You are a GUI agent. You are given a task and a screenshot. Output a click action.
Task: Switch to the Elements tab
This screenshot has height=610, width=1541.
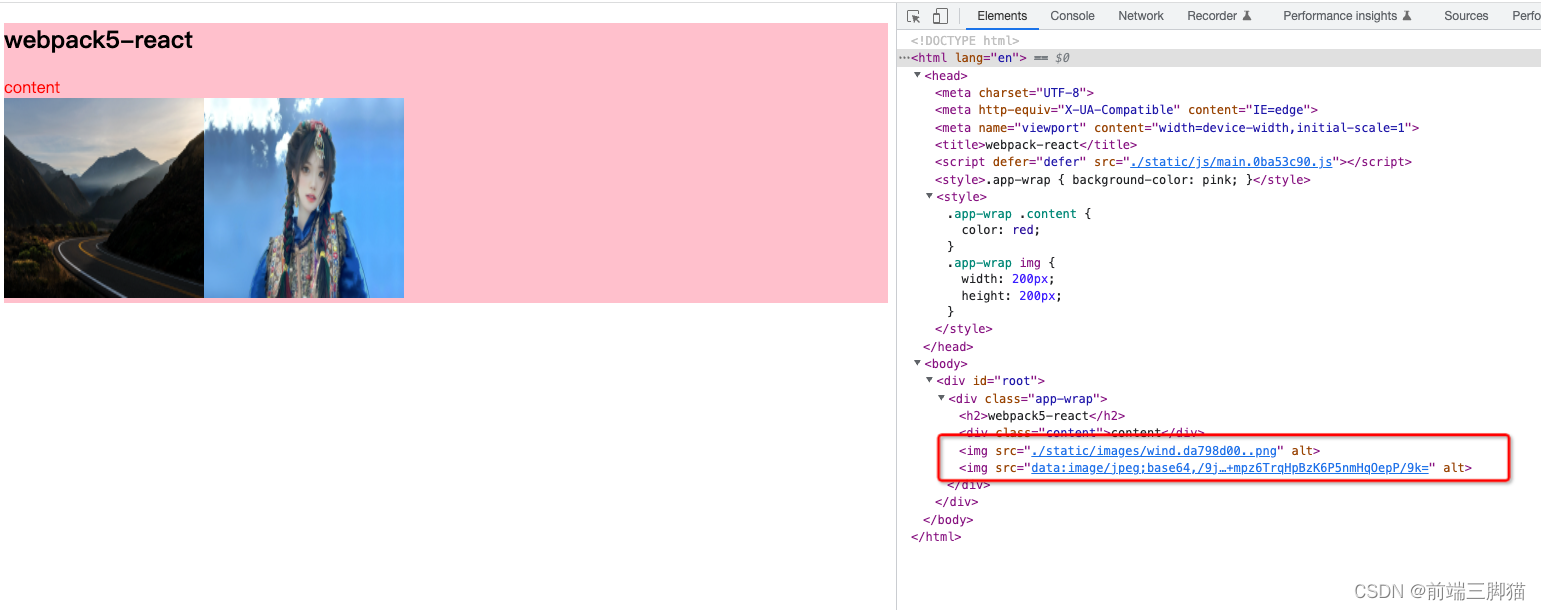click(x=1002, y=16)
